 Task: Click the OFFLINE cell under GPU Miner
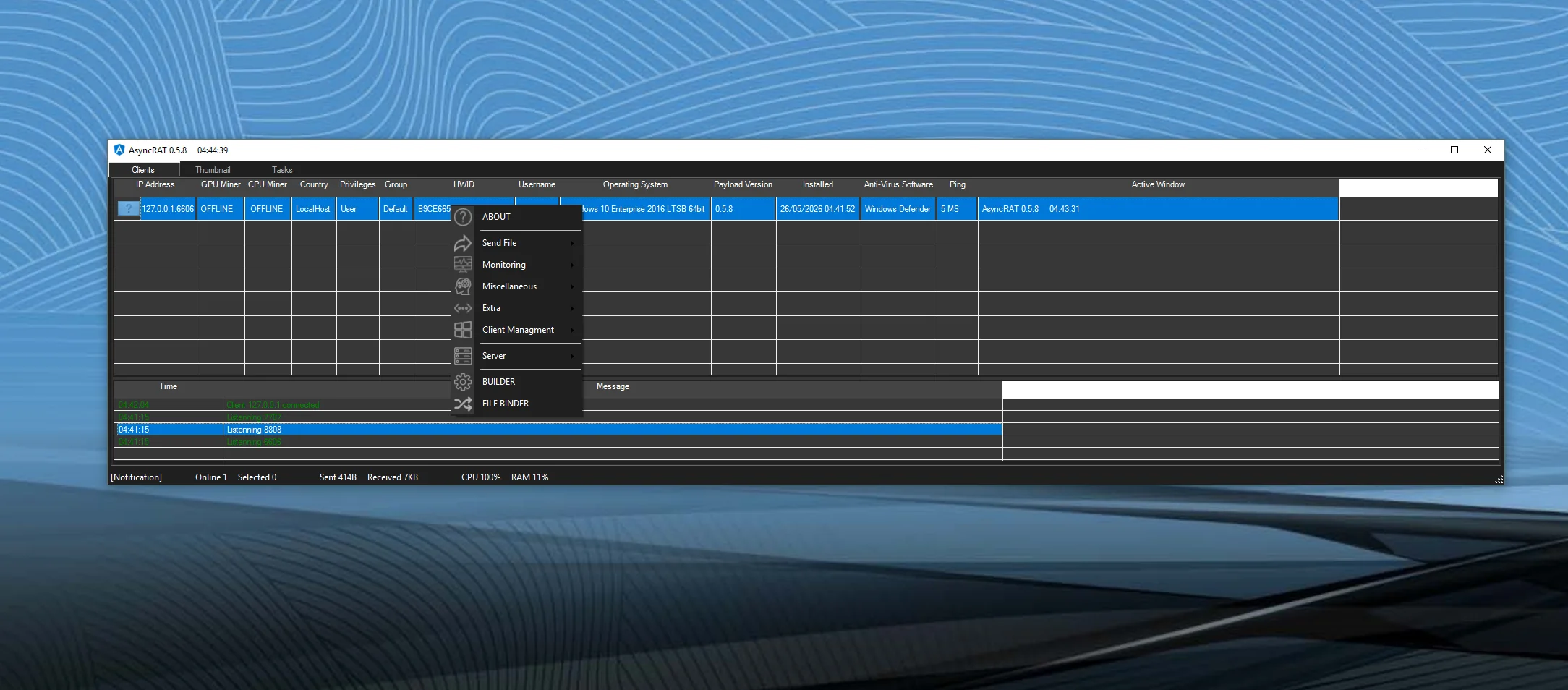click(x=221, y=209)
